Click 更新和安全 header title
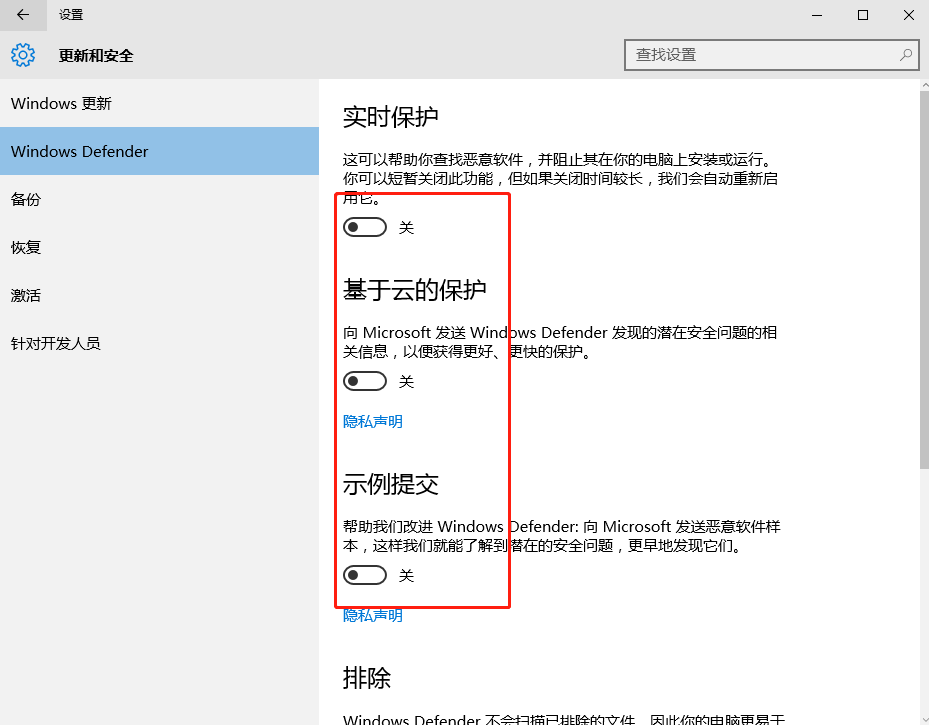 [x=94, y=55]
